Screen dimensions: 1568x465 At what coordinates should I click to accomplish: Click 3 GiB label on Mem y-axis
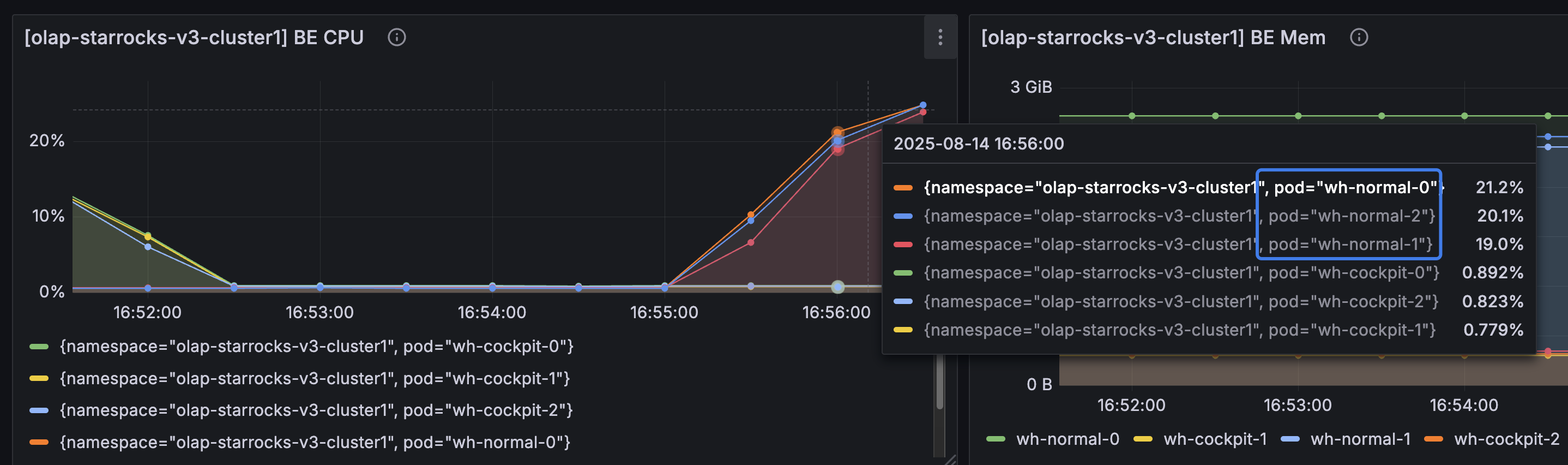tap(1031, 87)
